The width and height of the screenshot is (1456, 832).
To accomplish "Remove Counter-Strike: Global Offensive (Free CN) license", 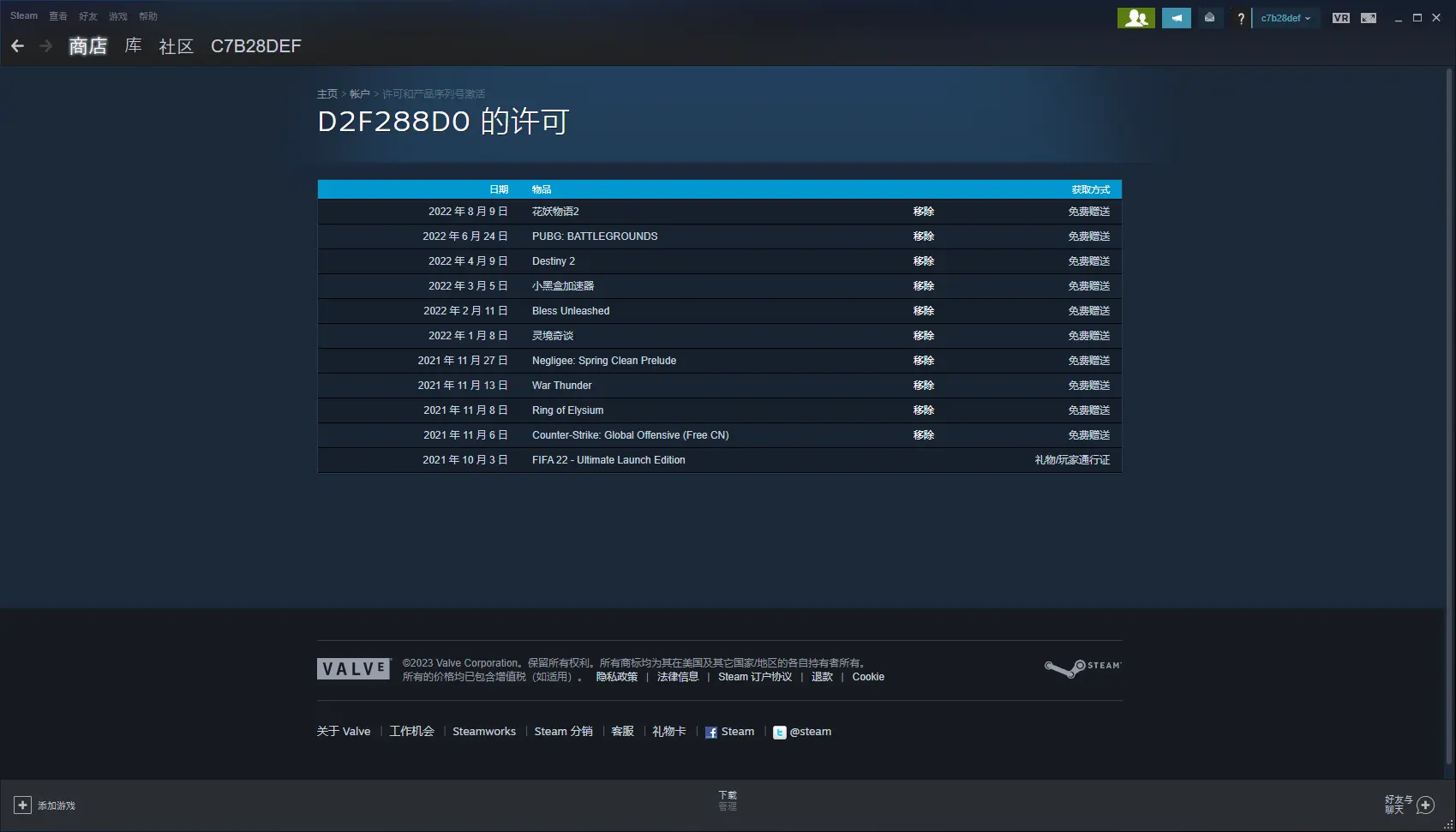I will point(924,435).
